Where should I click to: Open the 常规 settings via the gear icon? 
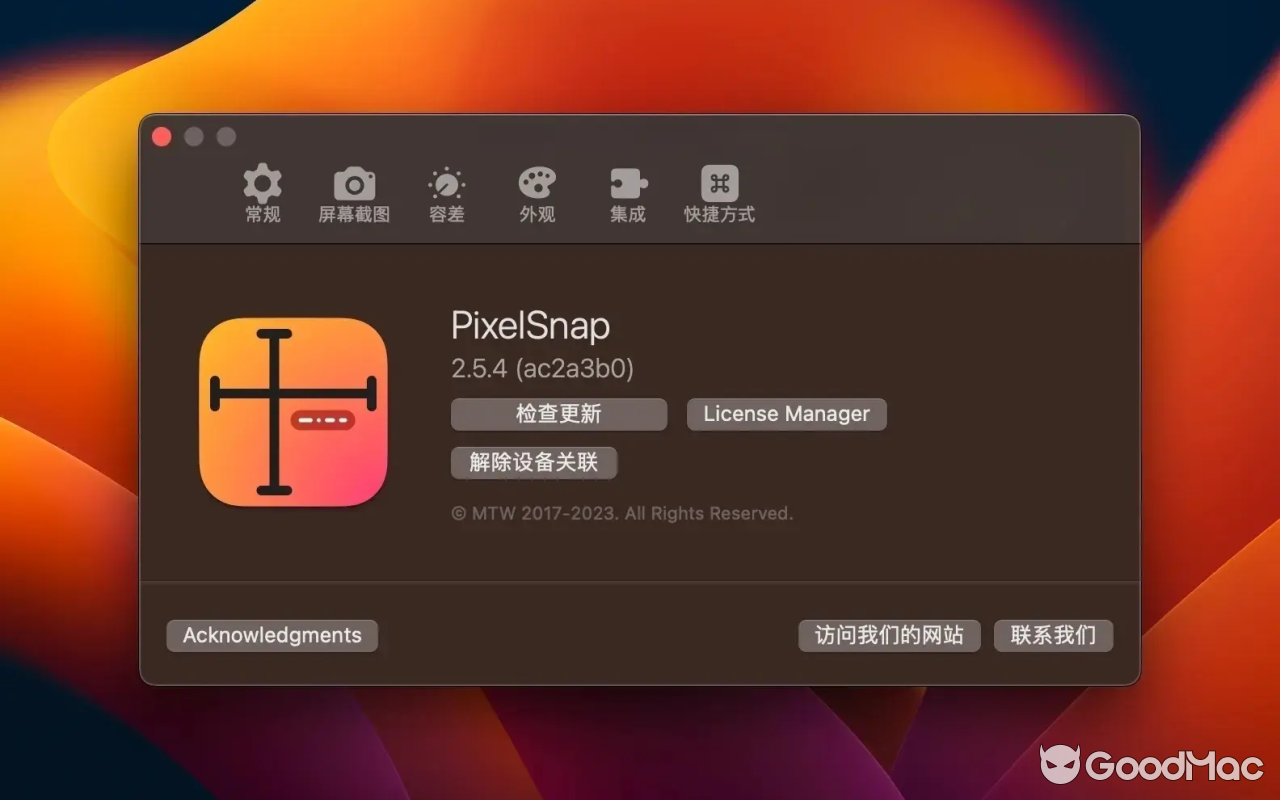pyautogui.click(x=262, y=183)
